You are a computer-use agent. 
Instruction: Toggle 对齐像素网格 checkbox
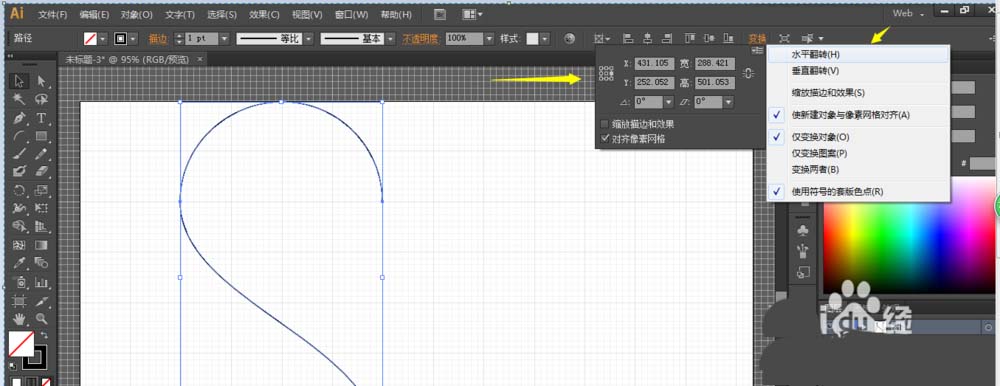tap(605, 138)
